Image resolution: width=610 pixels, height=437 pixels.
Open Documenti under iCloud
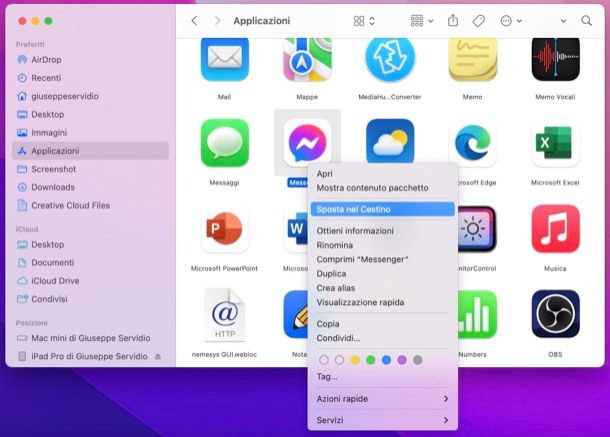click(90, 263)
